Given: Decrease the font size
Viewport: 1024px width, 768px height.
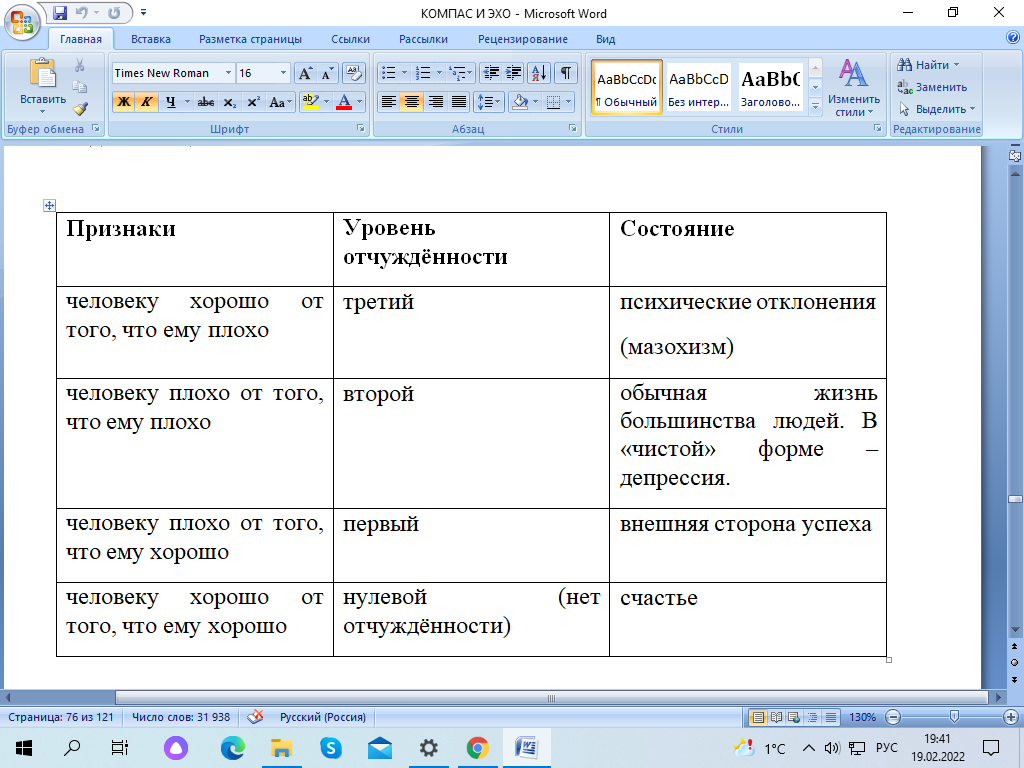Looking at the screenshot, I should click(x=327, y=73).
